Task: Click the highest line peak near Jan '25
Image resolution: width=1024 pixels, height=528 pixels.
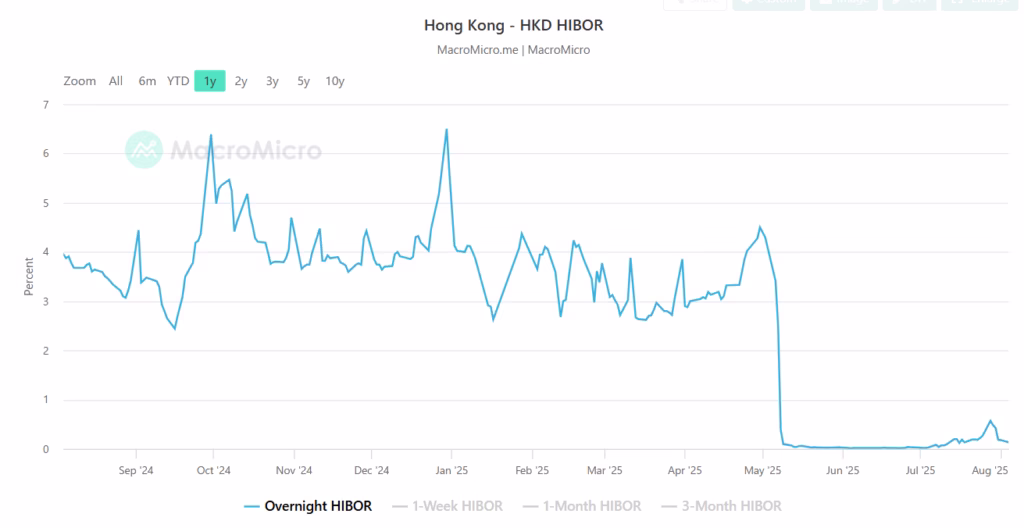Action: pos(447,129)
